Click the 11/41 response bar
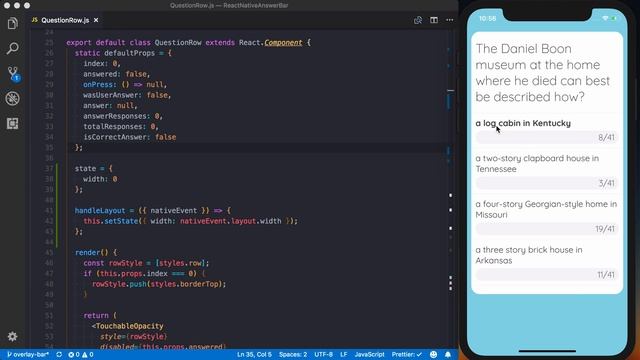This screenshot has width=640, height=360. click(547, 274)
